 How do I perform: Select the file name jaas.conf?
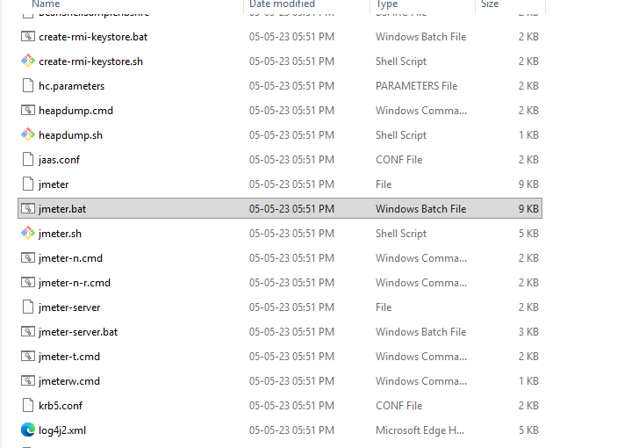click(59, 160)
